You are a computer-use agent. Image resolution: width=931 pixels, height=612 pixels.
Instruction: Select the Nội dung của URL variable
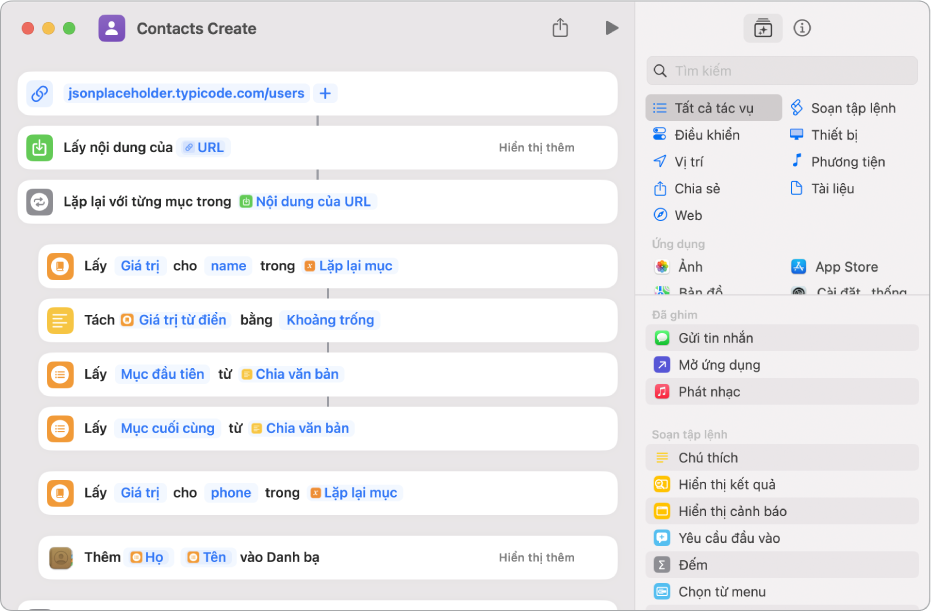(x=306, y=202)
